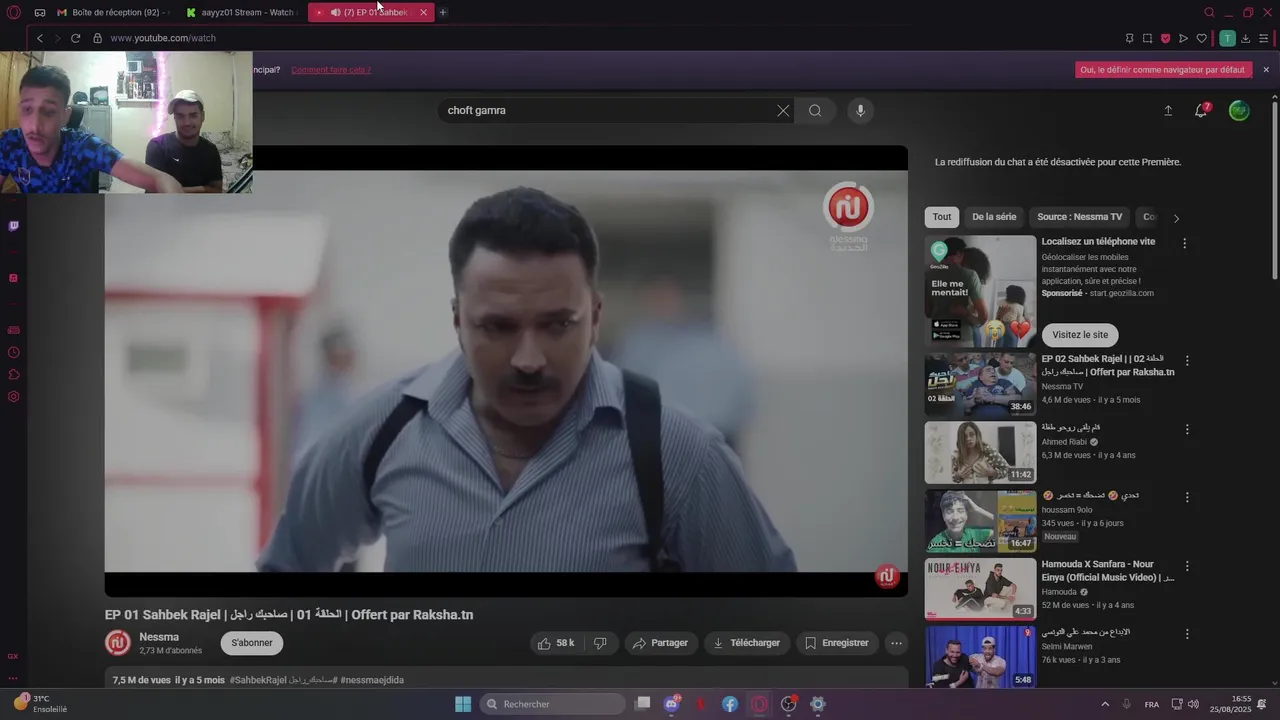Open a new browser tab with plus
This screenshot has width=1280, height=720.
click(x=443, y=12)
